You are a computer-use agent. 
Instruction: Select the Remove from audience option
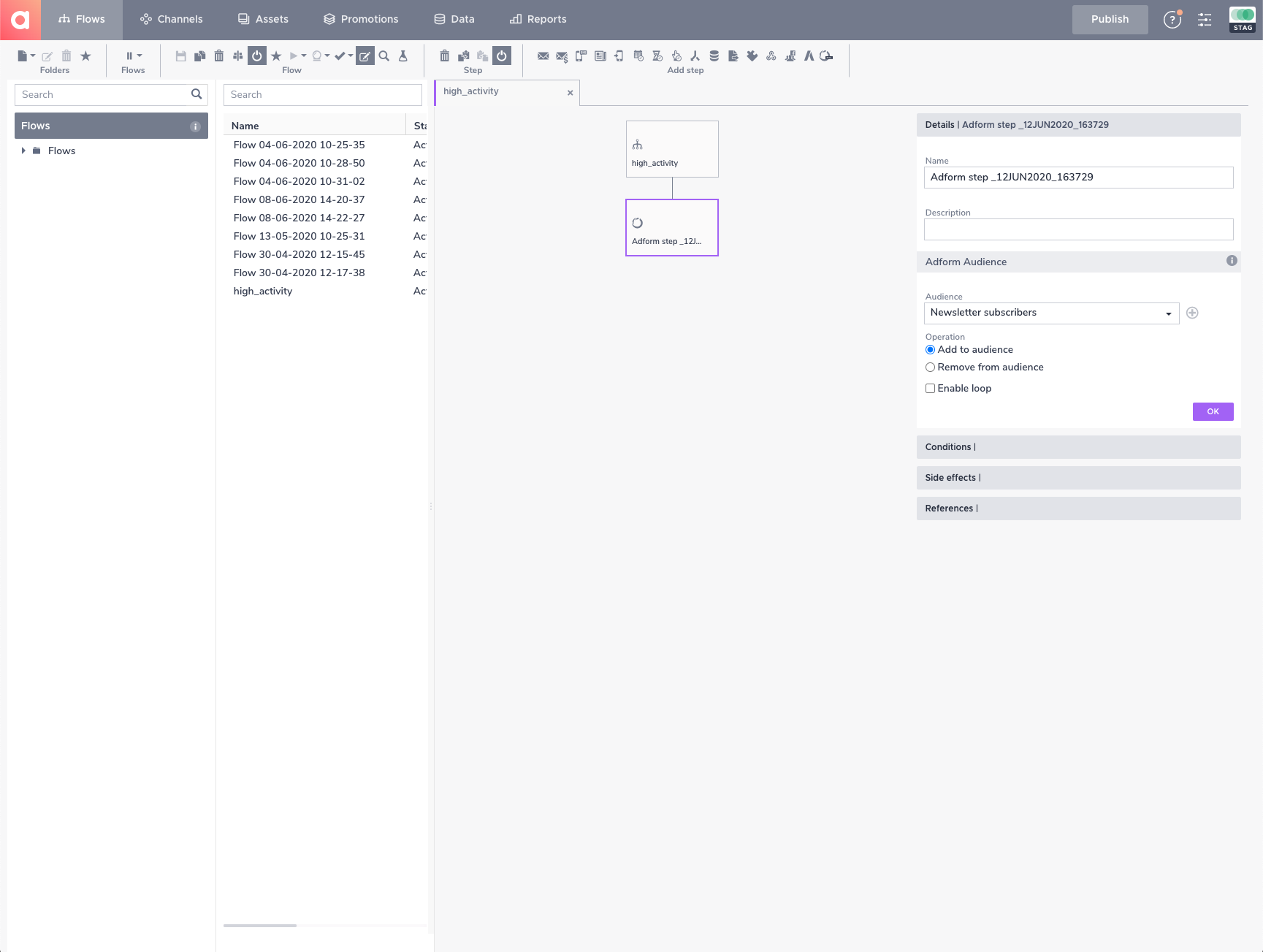click(930, 368)
